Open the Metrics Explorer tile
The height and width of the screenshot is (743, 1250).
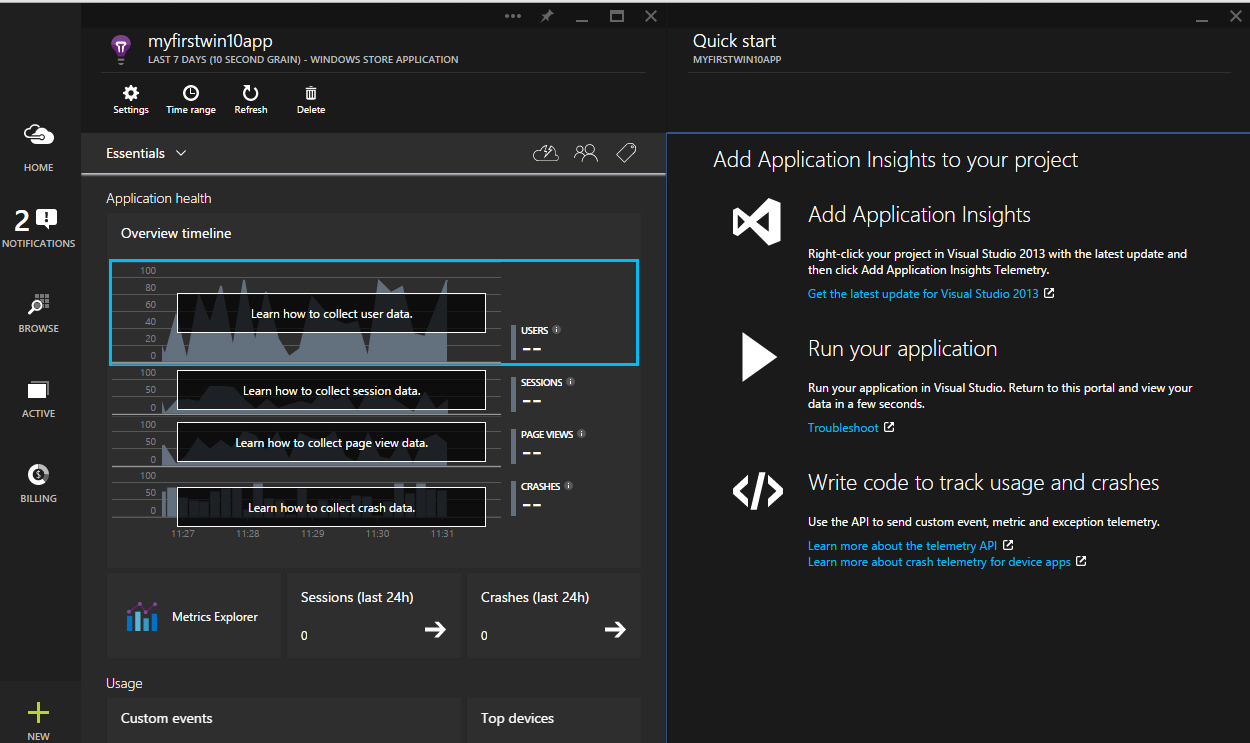(194, 616)
